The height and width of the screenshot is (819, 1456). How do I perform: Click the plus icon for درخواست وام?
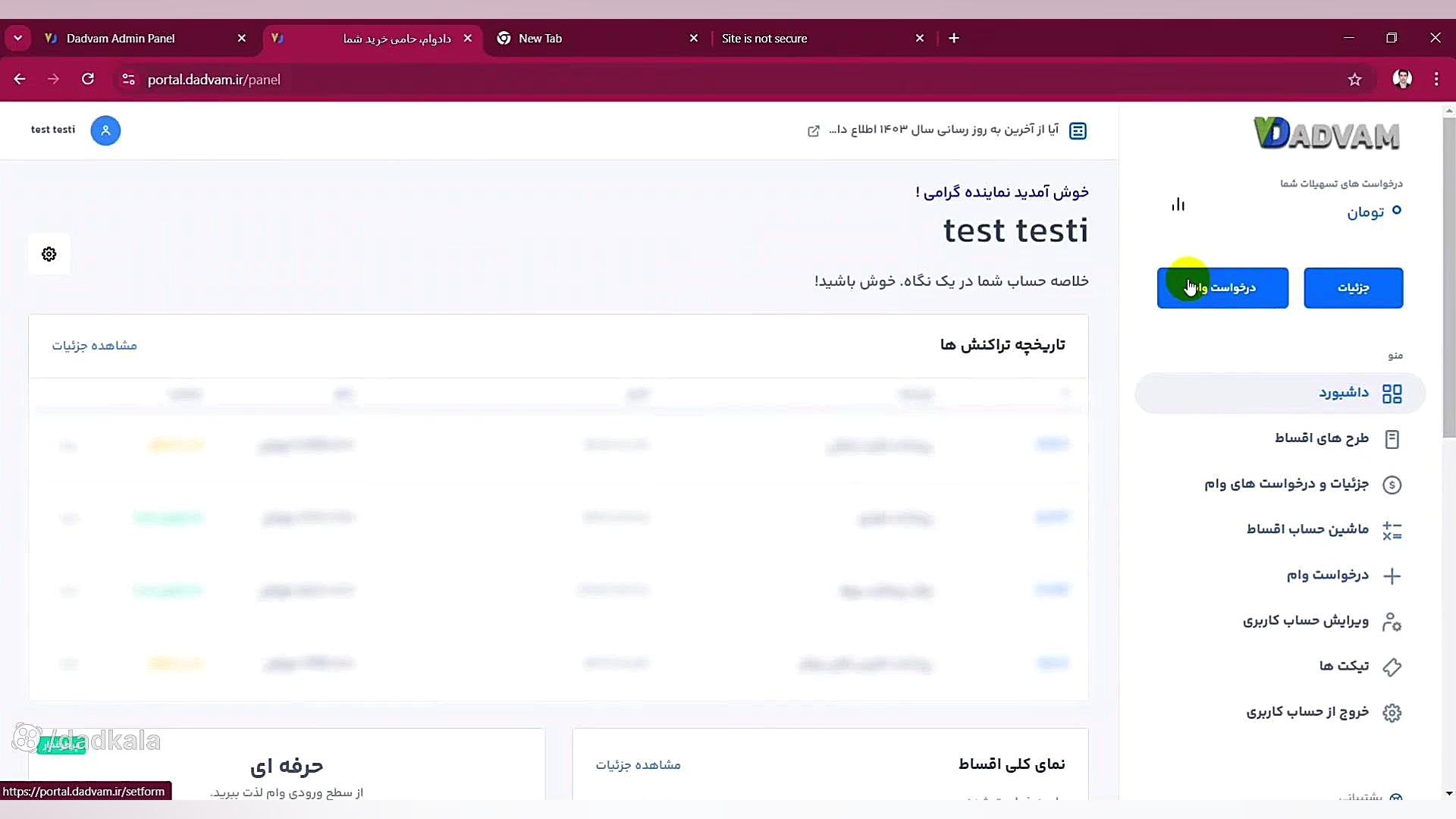pos(1392,576)
